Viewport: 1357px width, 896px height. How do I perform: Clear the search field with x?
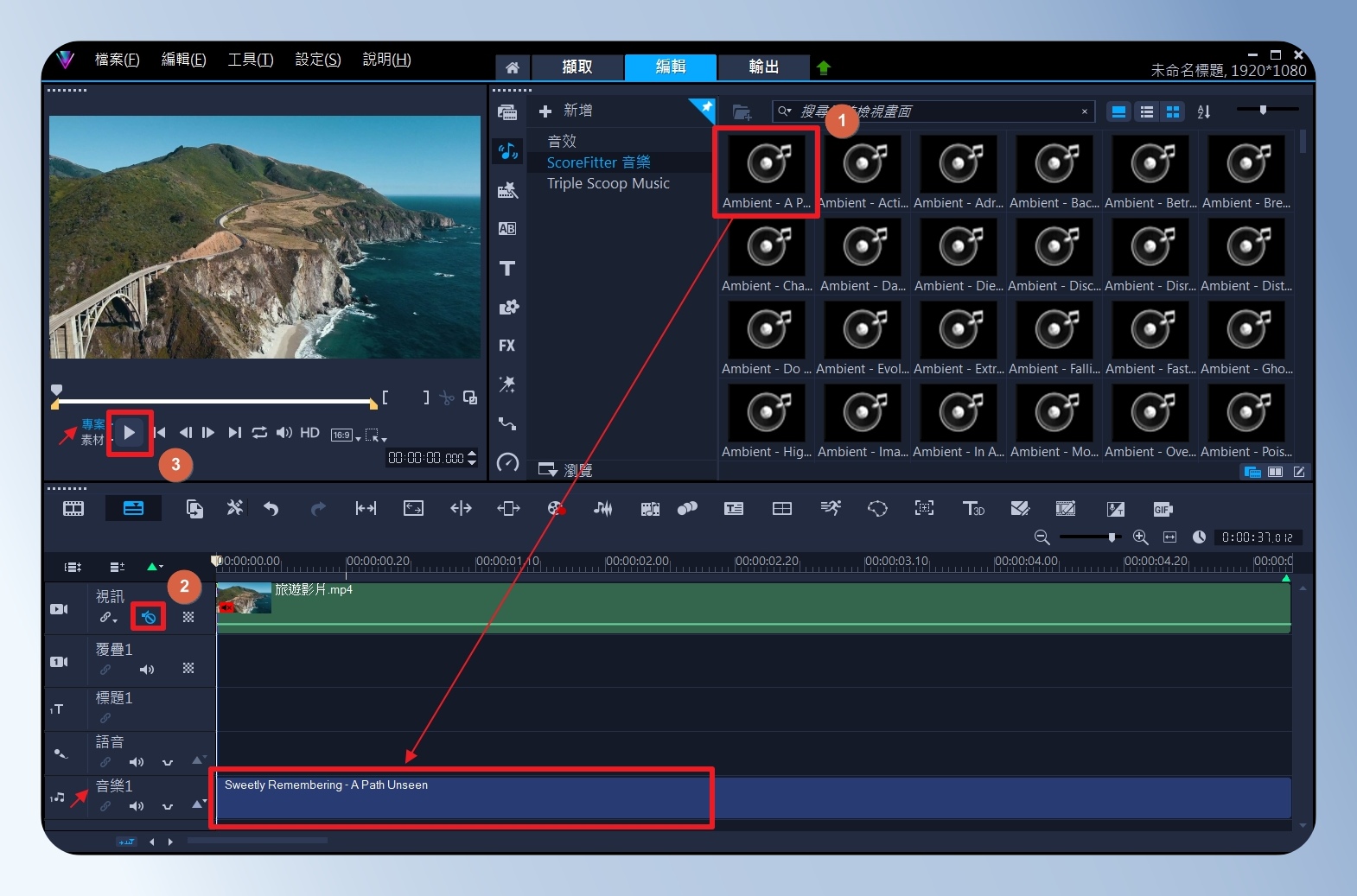[1085, 111]
